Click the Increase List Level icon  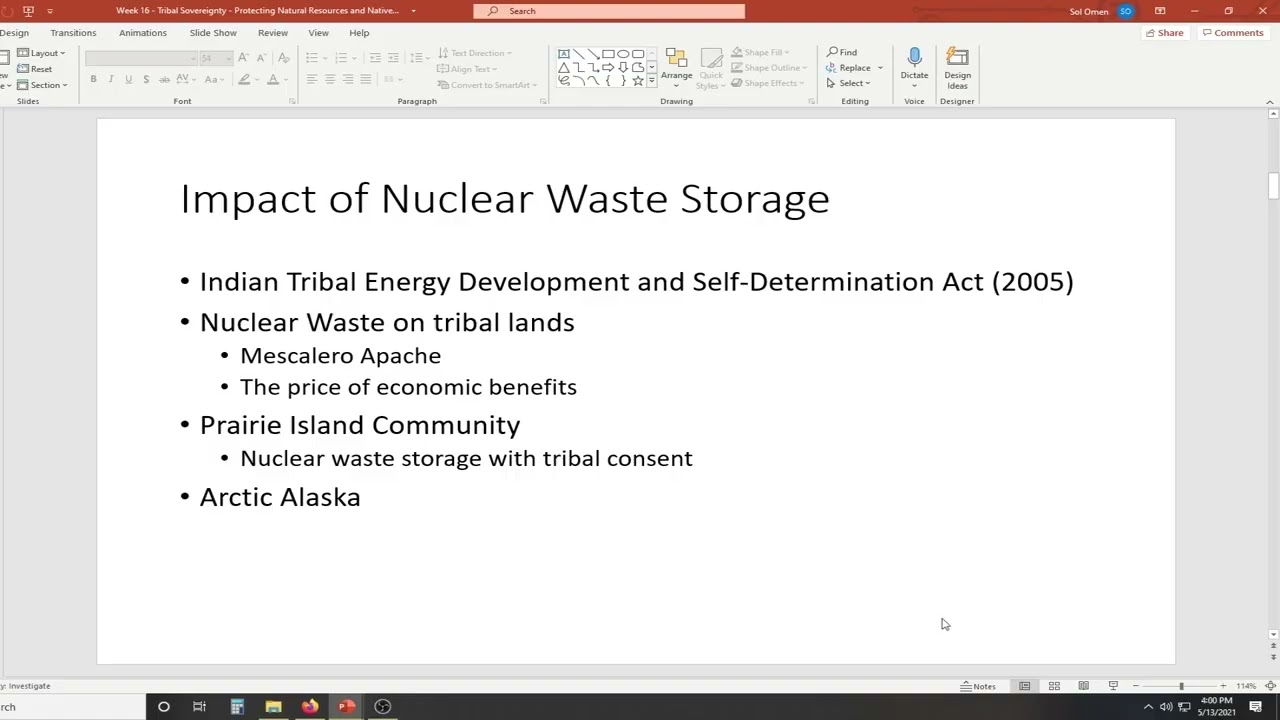click(x=393, y=58)
